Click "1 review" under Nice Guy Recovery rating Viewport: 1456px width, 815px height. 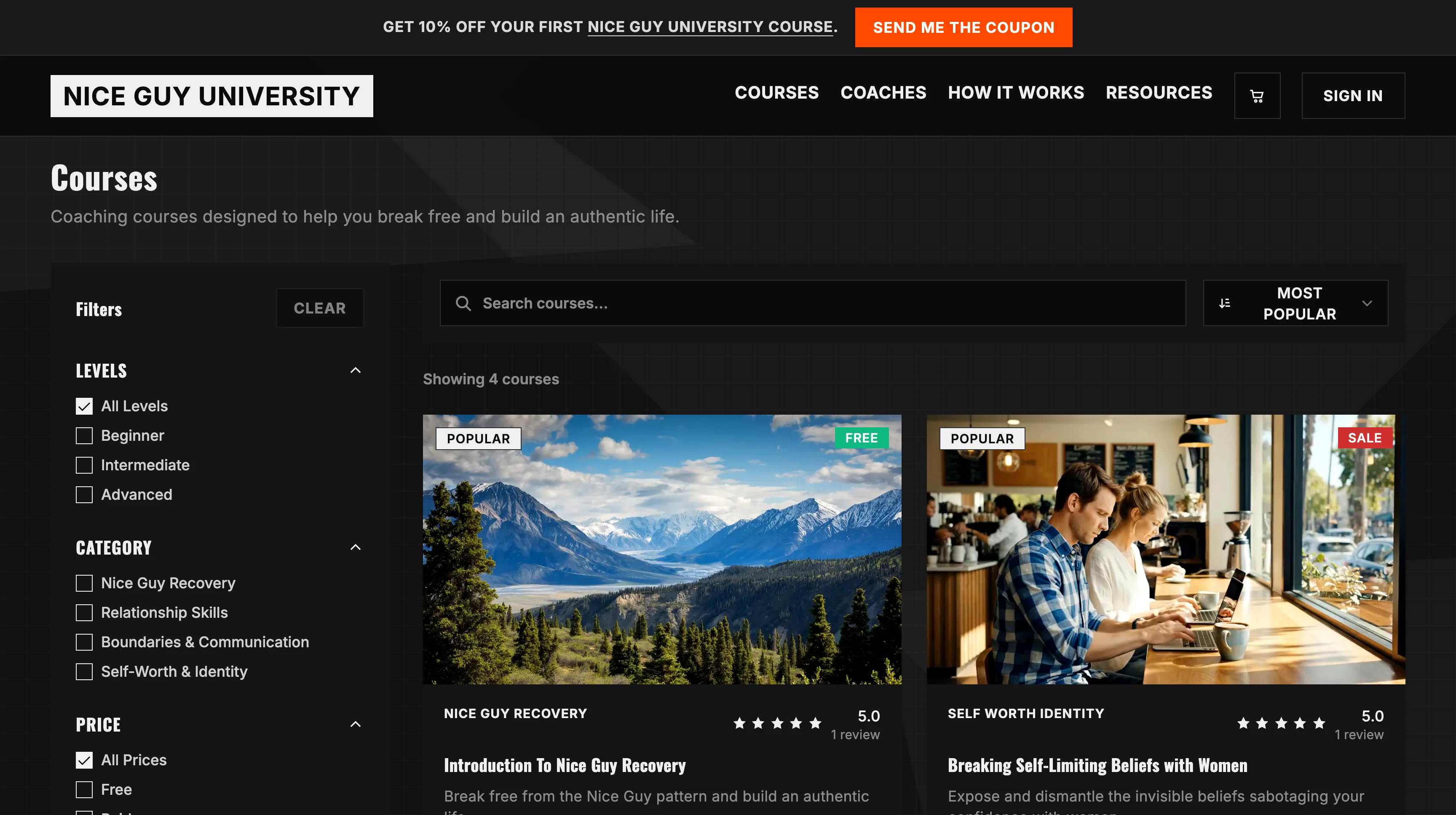tap(855, 735)
